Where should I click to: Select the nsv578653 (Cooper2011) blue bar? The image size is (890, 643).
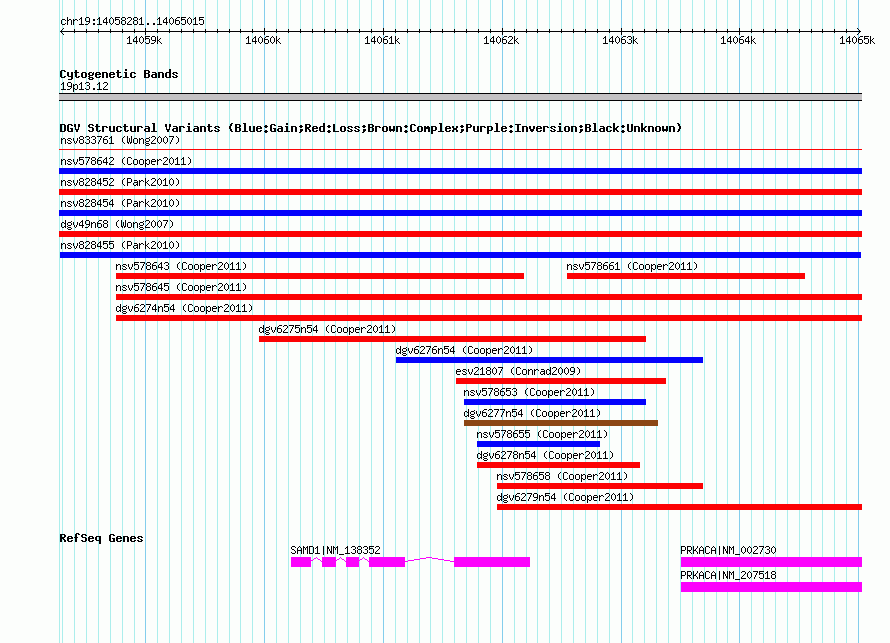click(x=555, y=402)
